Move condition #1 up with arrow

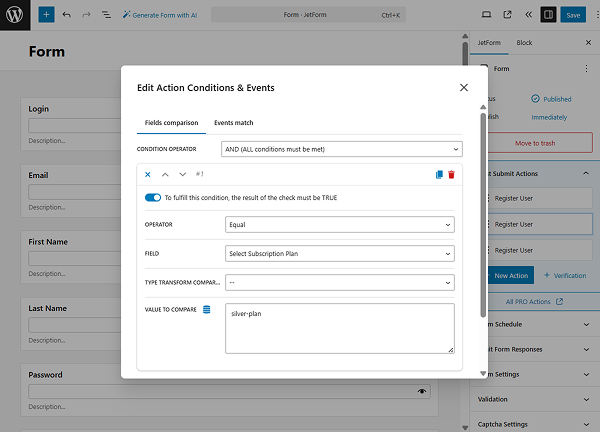pyautogui.click(x=165, y=174)
